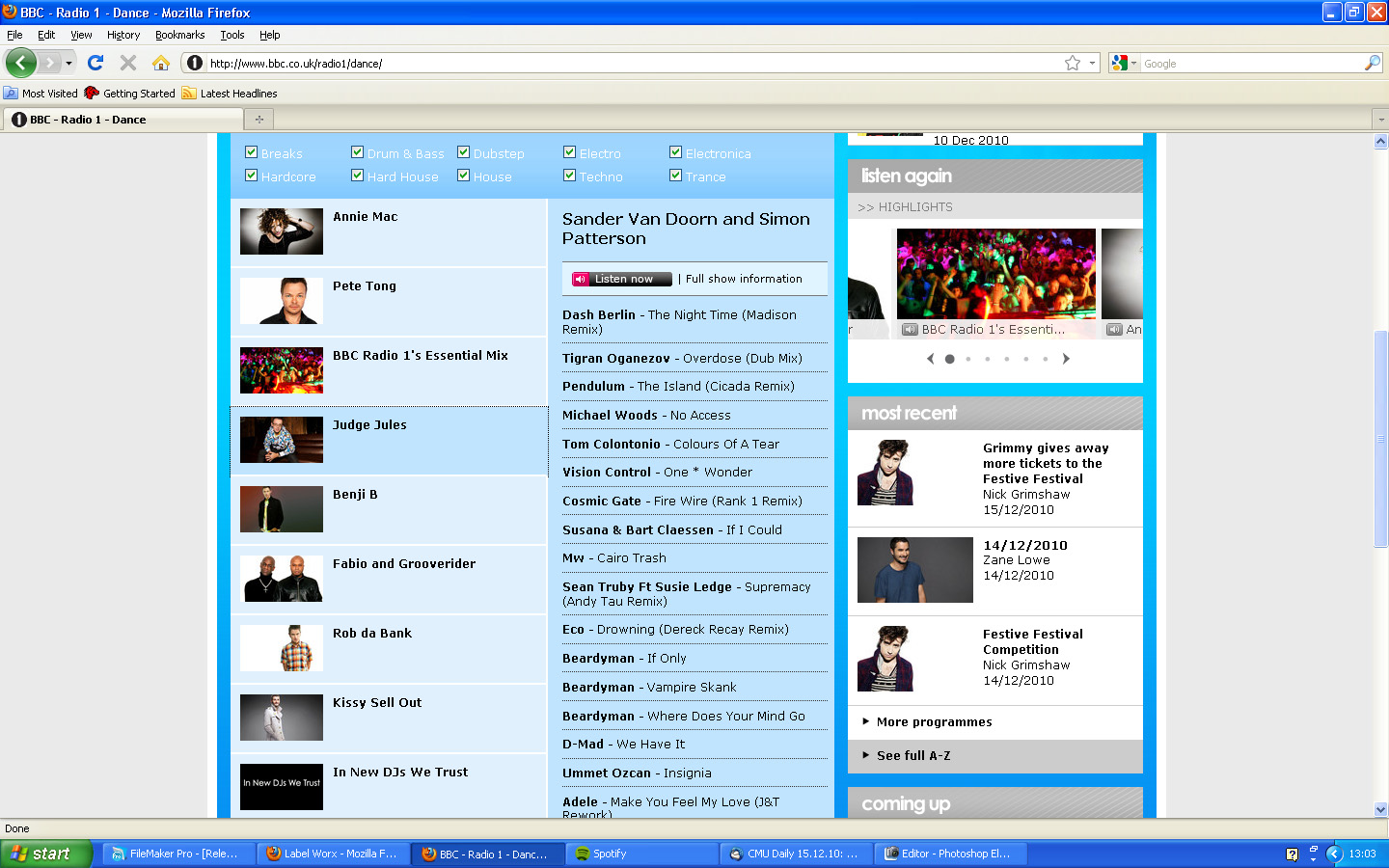1389x868 pixels.
Task: Bookmark page using the star icon
Action: coord(1072,63)
